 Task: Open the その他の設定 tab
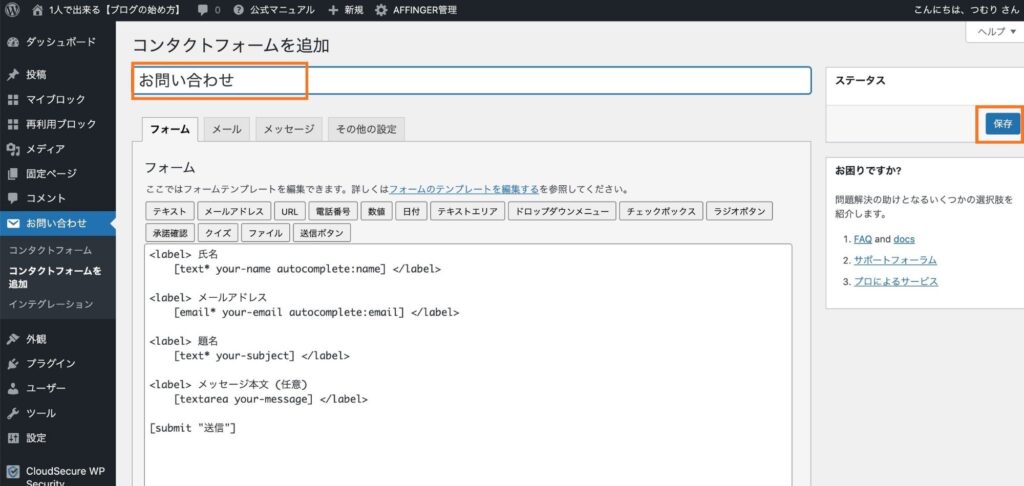point(366,130)
